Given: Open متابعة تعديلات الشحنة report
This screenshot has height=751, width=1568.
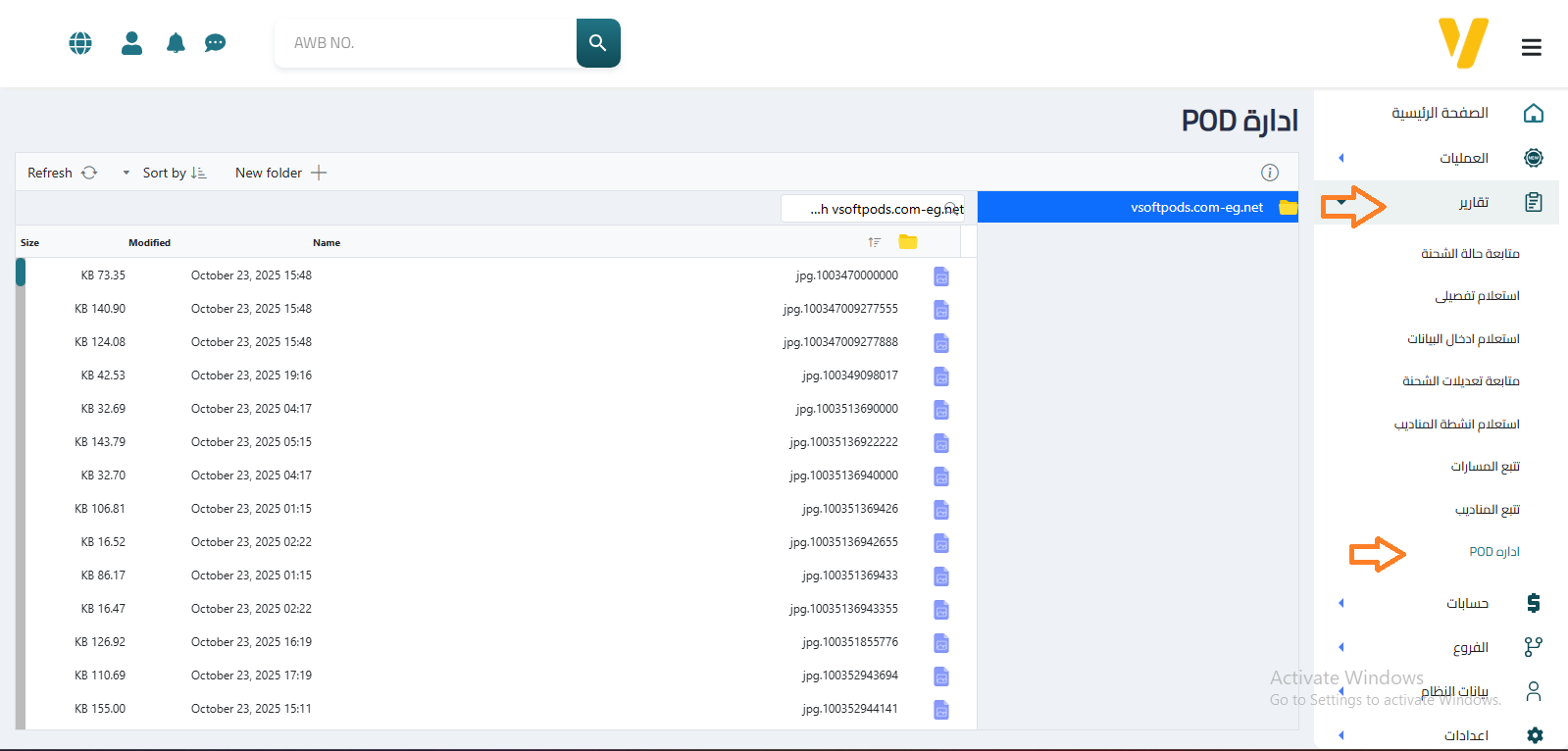Looking at the screenshot, I should [x=1460, y=381].
